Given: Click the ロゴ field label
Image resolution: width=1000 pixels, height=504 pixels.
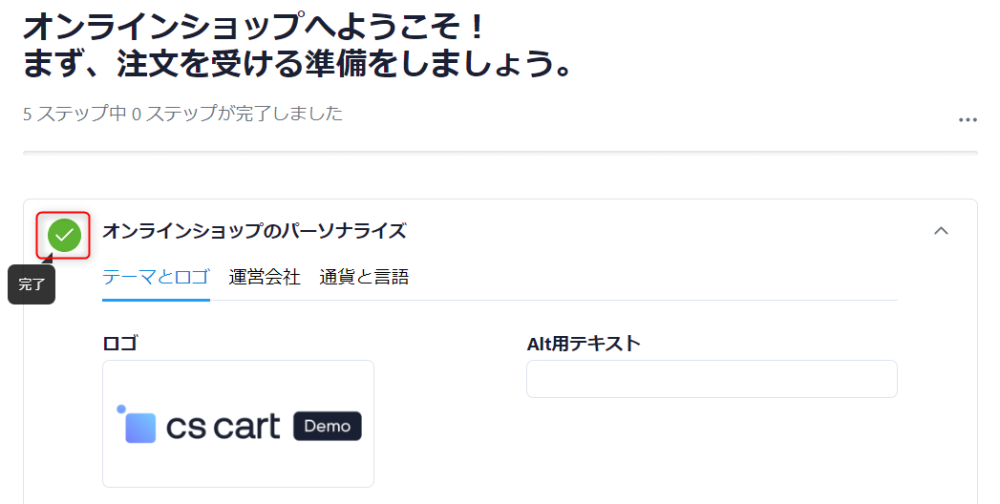Looking at the screenshot, I should pos(120,343).
